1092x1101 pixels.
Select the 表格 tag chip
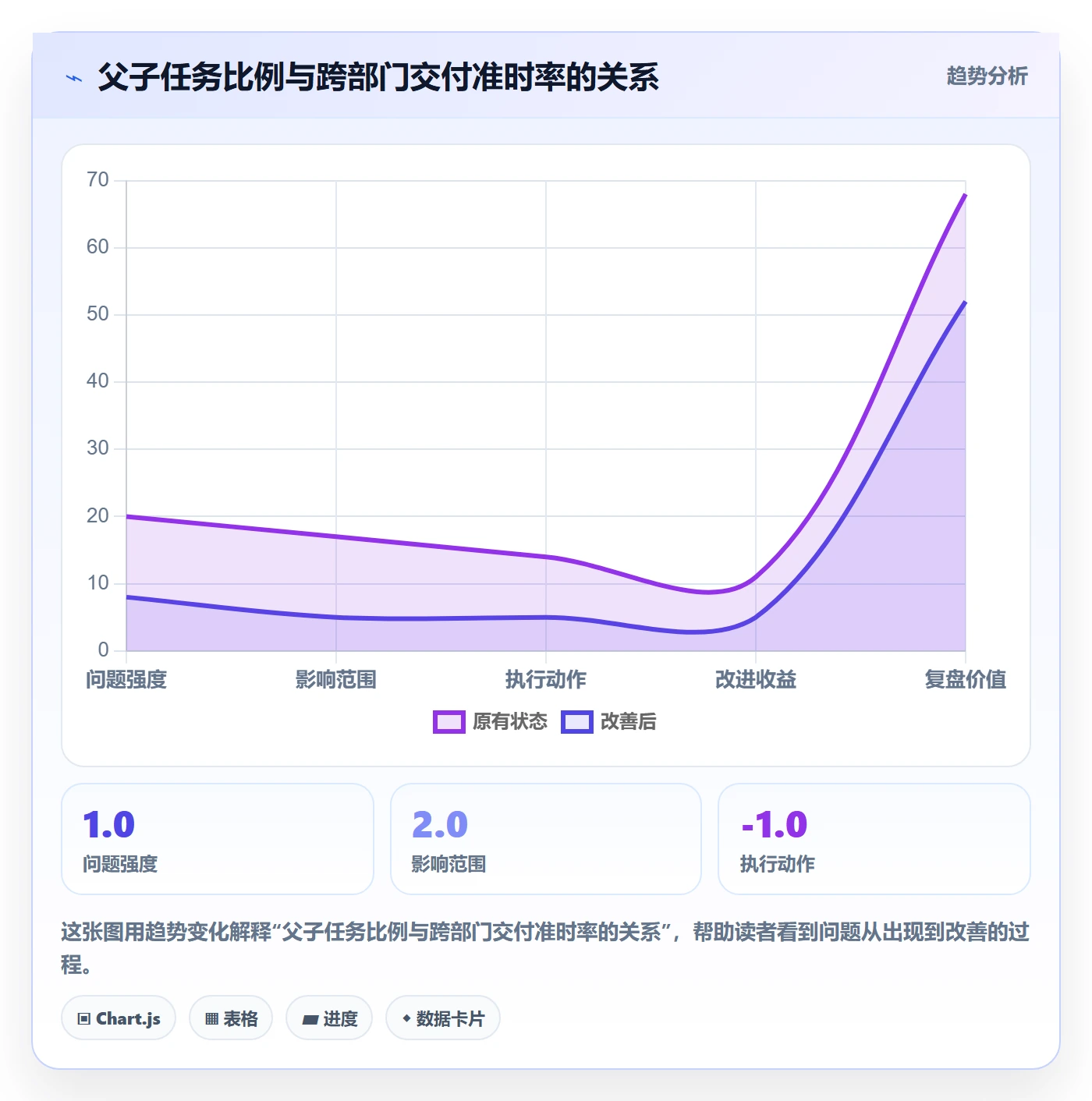231,1018
